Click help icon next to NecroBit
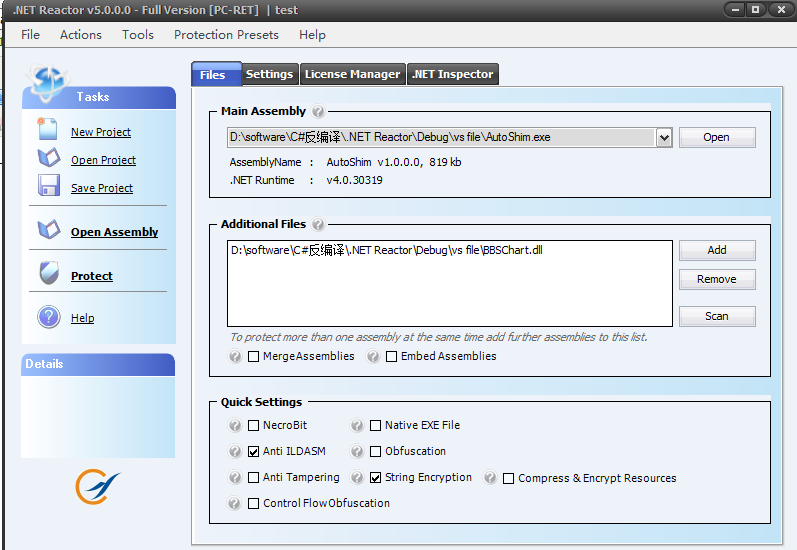This screenshot has height=550, width=797. [x=235, y=425]
